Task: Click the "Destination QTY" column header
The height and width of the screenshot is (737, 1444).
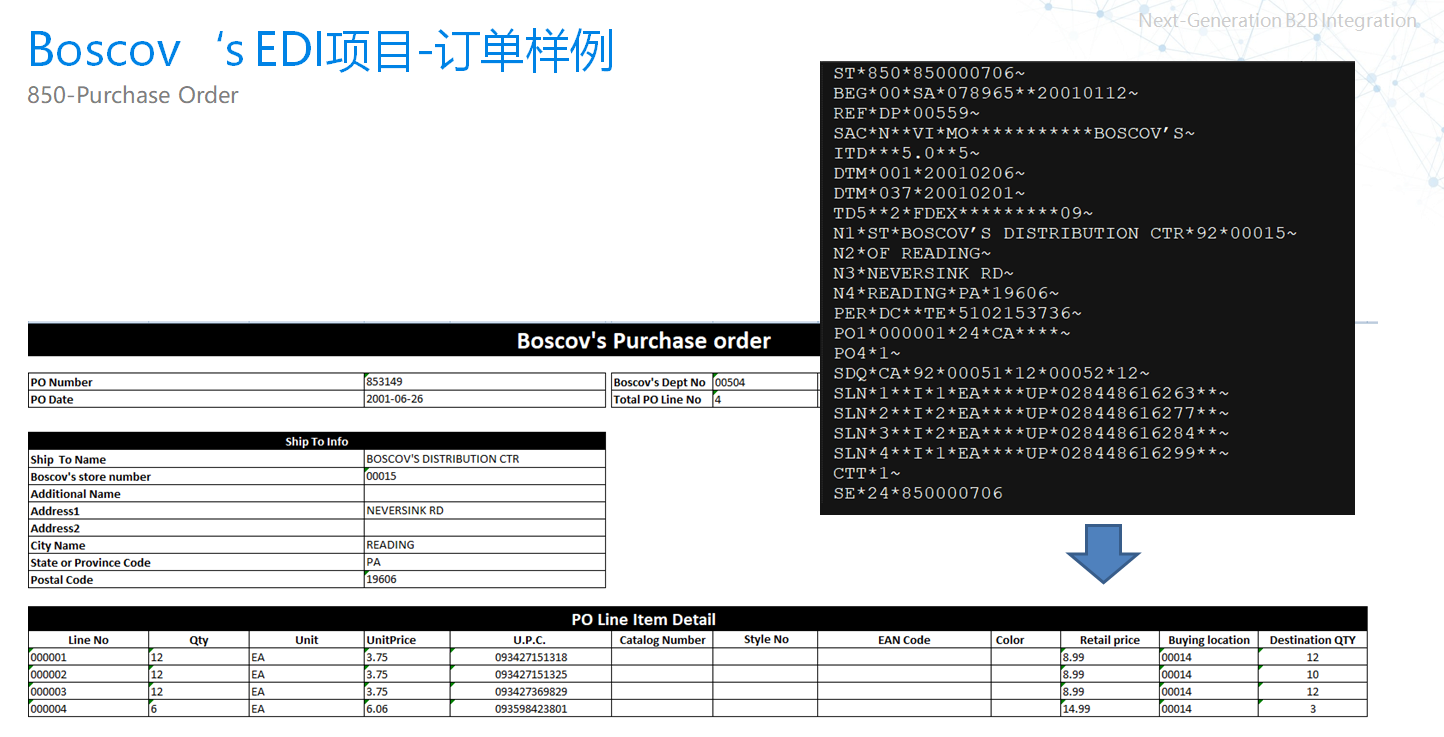Action: point(1313,640)
